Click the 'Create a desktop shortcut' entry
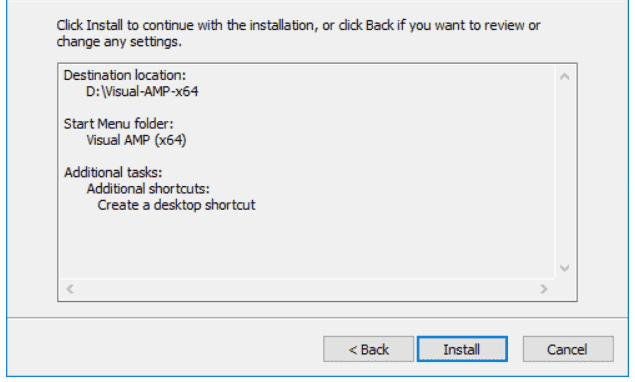This screenshot has height=382, width=635. (x=176, y=205)
